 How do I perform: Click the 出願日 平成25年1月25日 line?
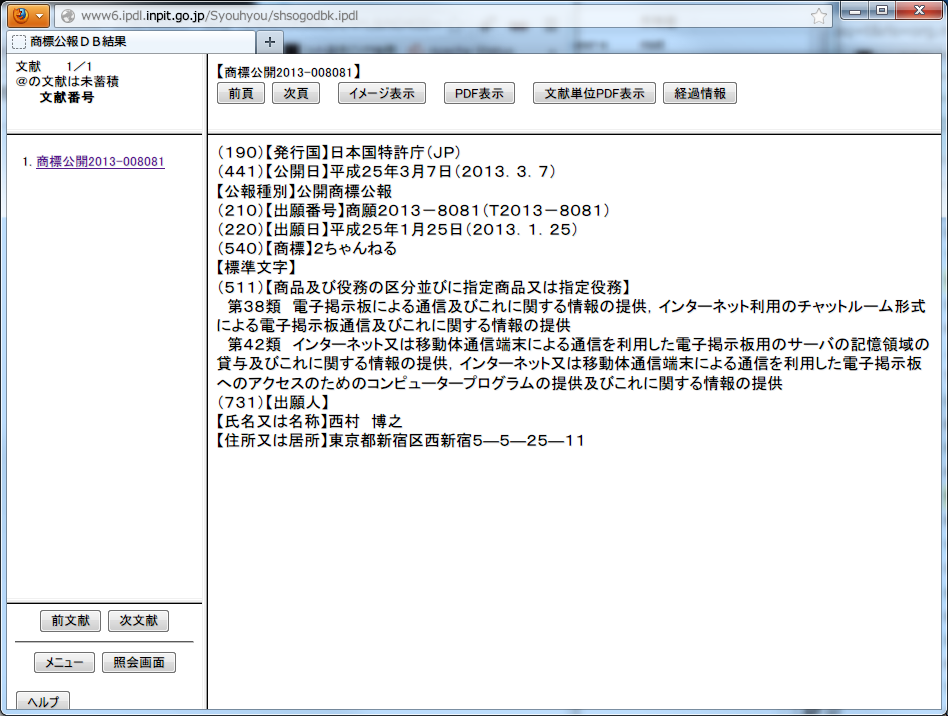click(397, 230)
